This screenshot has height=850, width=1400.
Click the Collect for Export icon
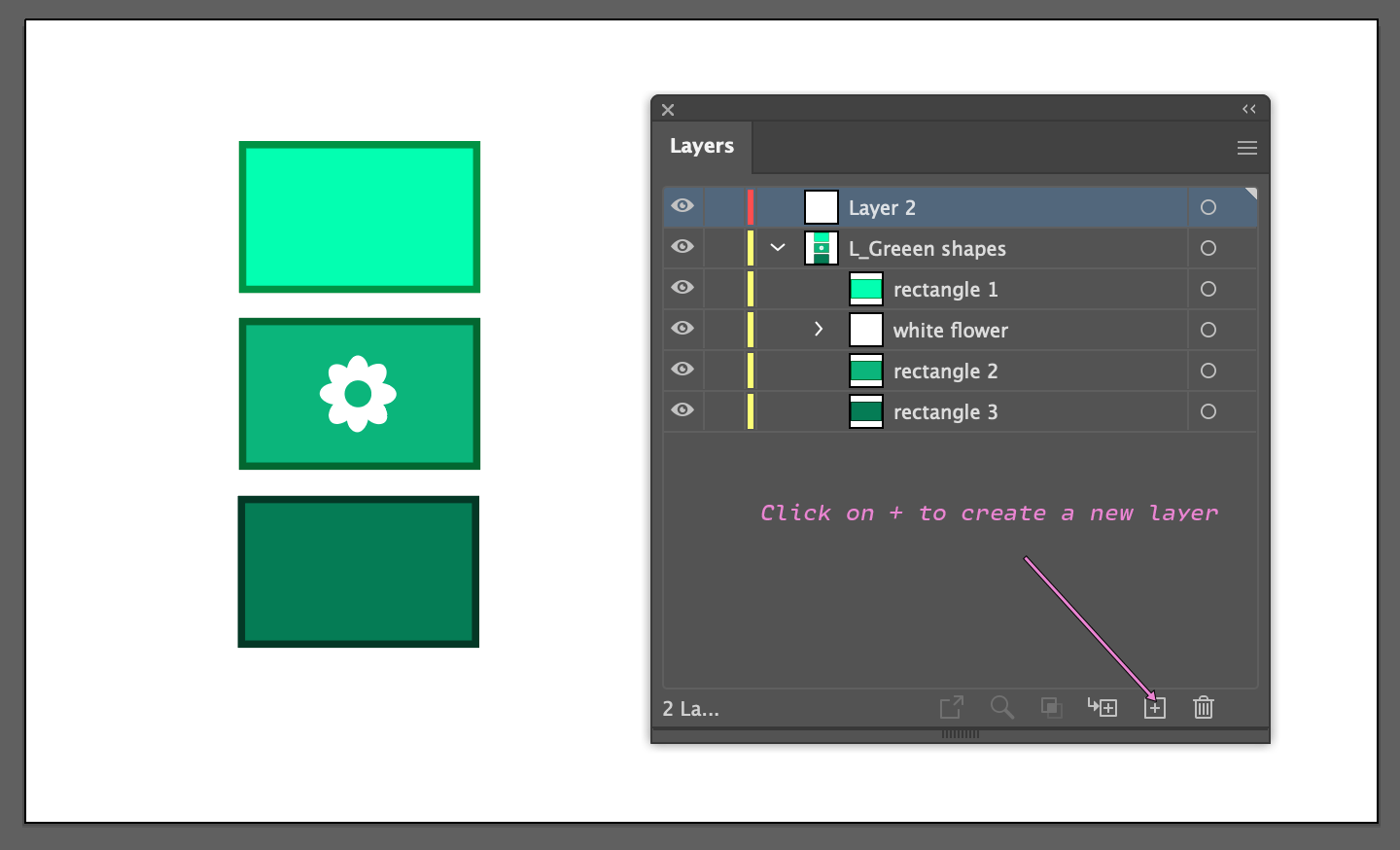click(x=952, y=707)
